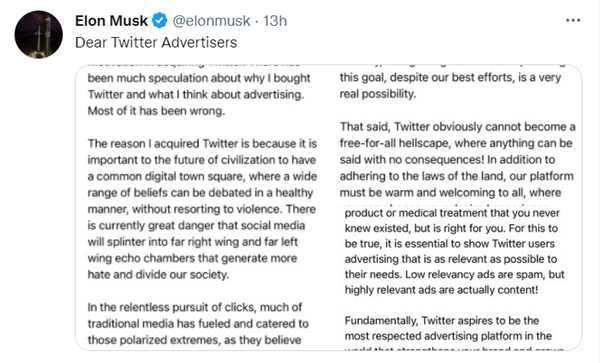Screen dimensions: 600x363
Task: Open Elon Musk's profile avatar picture
Action: tap(39, 34)
